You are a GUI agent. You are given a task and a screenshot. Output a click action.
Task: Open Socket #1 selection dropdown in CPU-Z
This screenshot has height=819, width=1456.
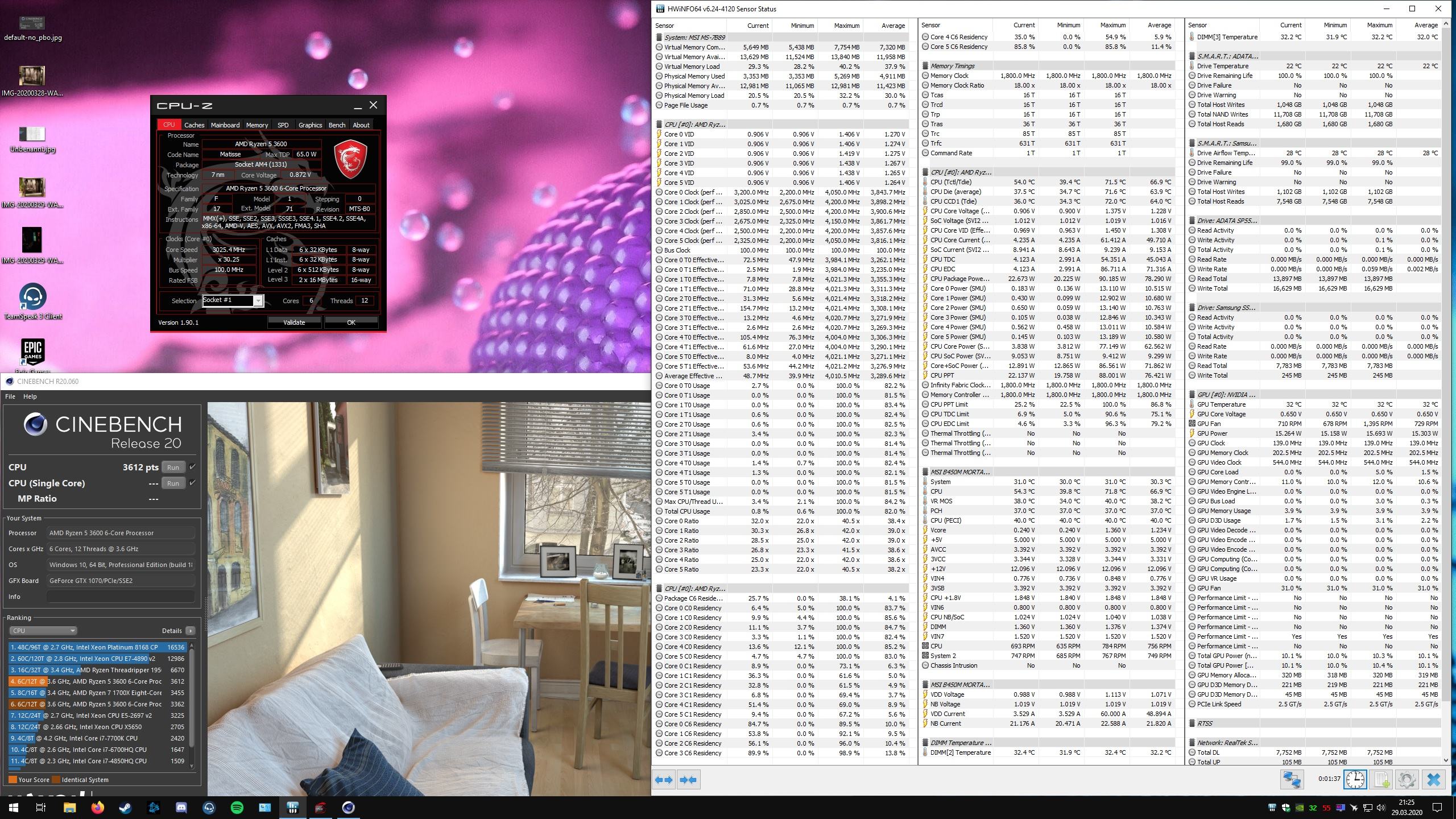(233, 300)
